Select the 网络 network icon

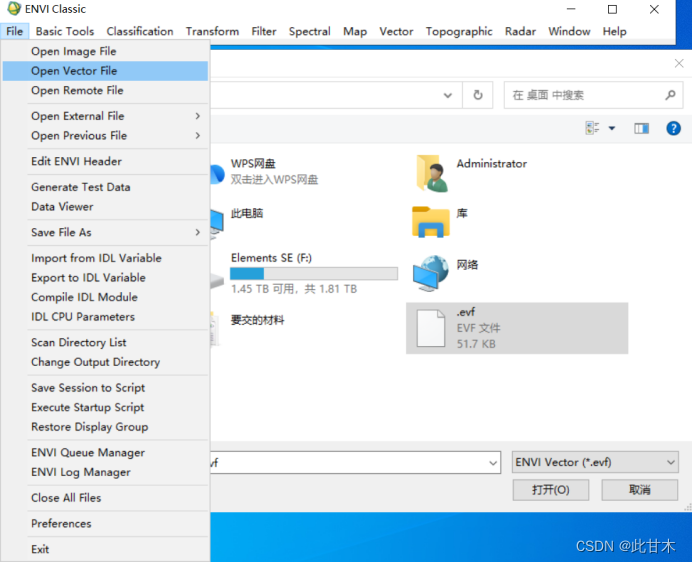(x=431, y=273)
